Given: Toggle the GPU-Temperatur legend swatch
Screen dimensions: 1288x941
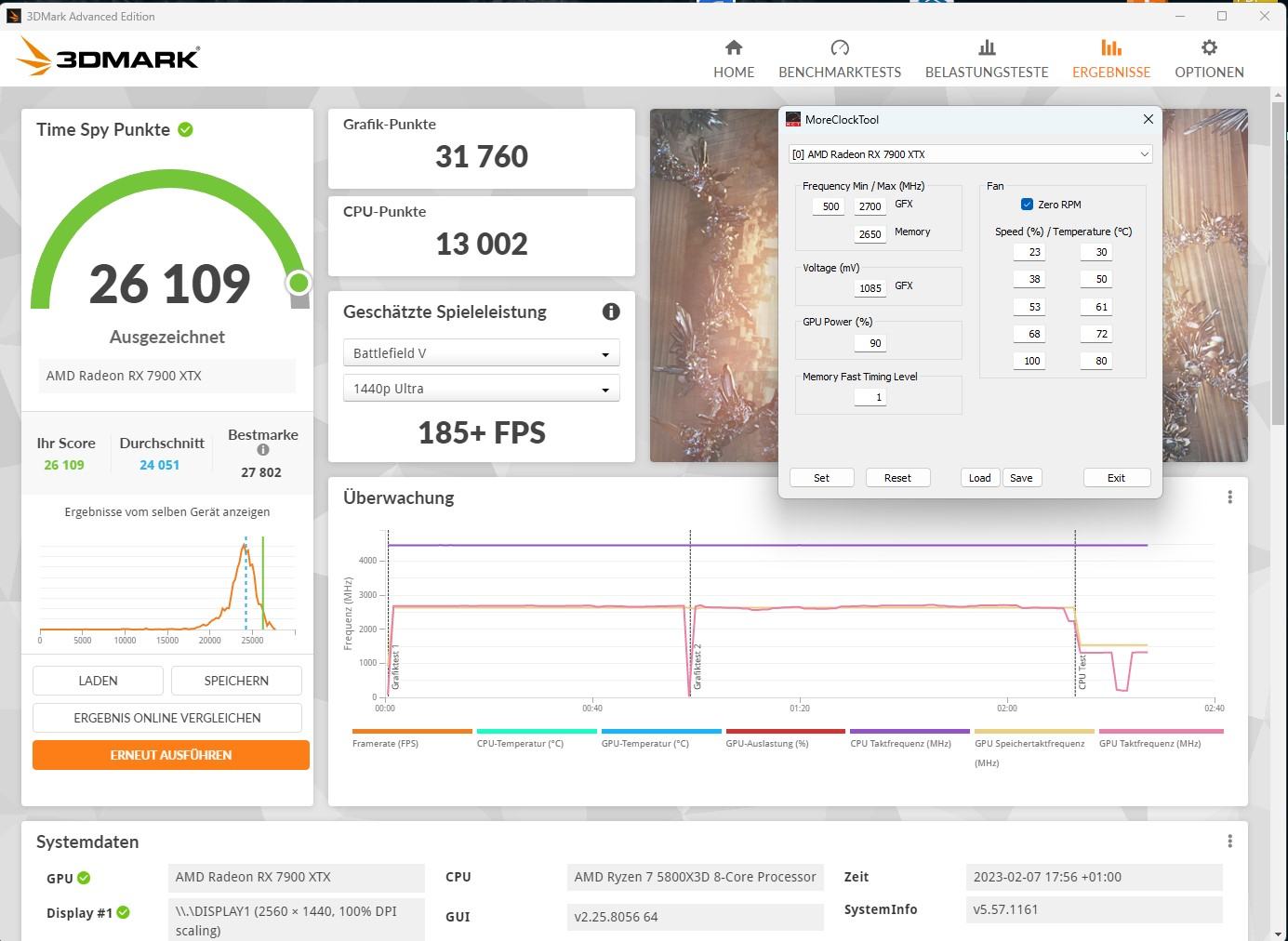Looking at the screenshot, I should pos(661,732).
